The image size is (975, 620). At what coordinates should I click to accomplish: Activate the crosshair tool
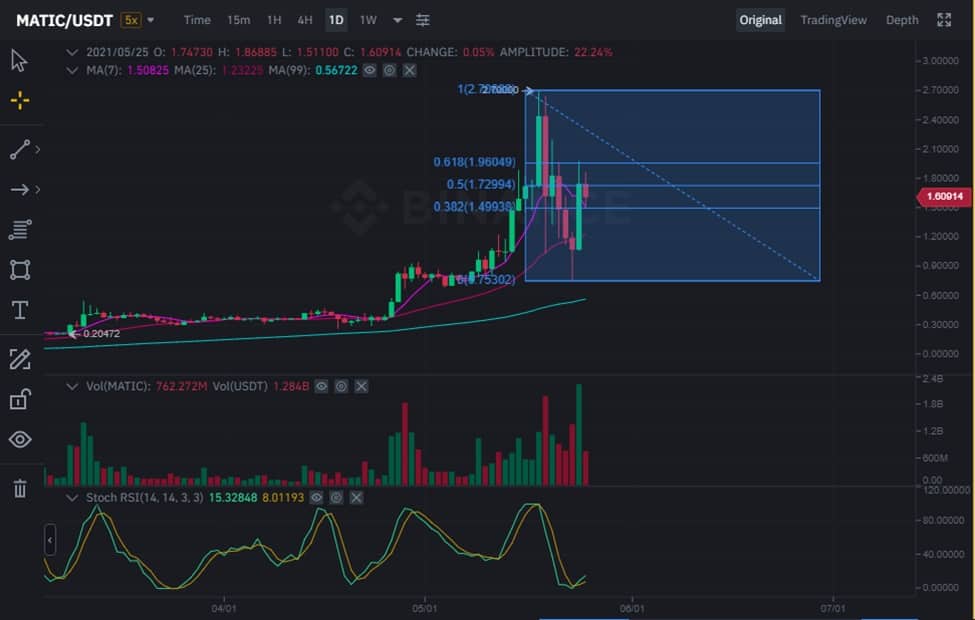pyautogui.click(x=20, y=100)
